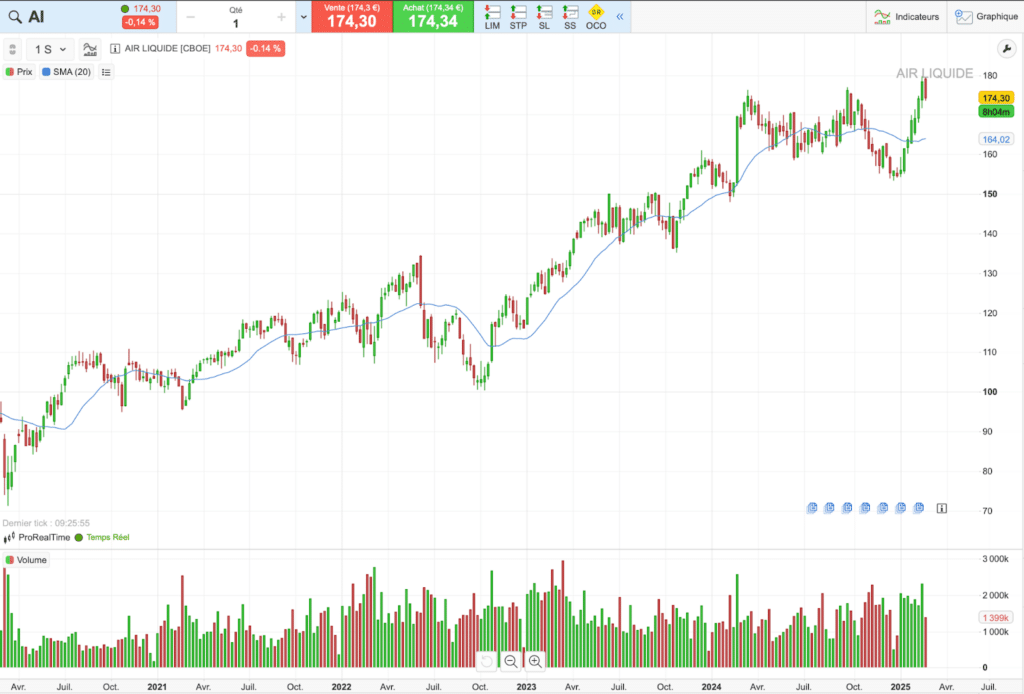1024x694 pixels.
Task: Click the 1 399k volume value label
Action: tap(996, 618)
